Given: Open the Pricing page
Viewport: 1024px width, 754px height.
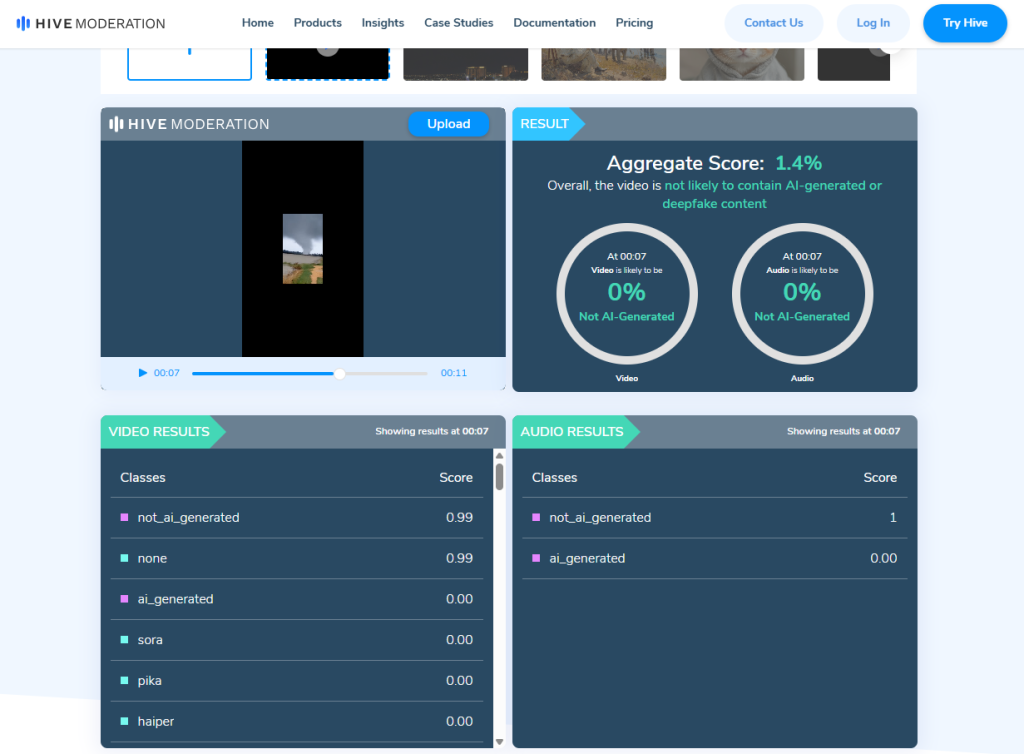Looking at the screenshot, I should 634,23.
